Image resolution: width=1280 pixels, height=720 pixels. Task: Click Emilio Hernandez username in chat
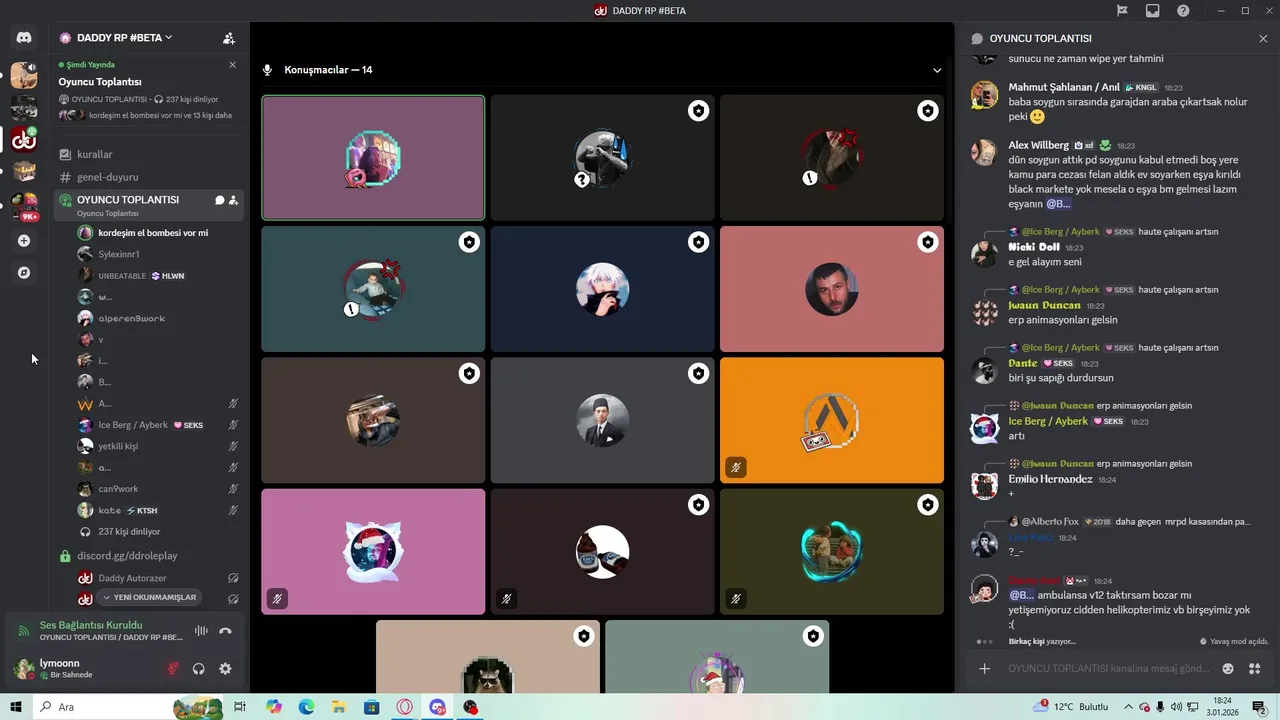coord(1050,479)
